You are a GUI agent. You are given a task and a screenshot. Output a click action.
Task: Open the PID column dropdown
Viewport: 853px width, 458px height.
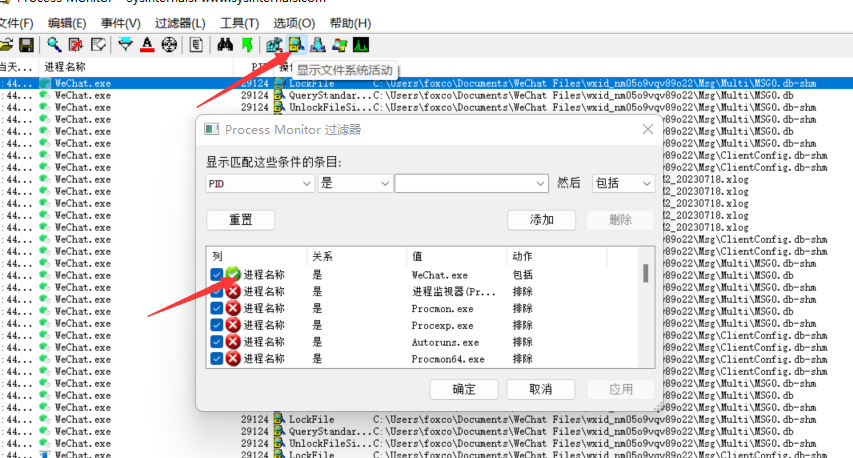coord(260,183)
